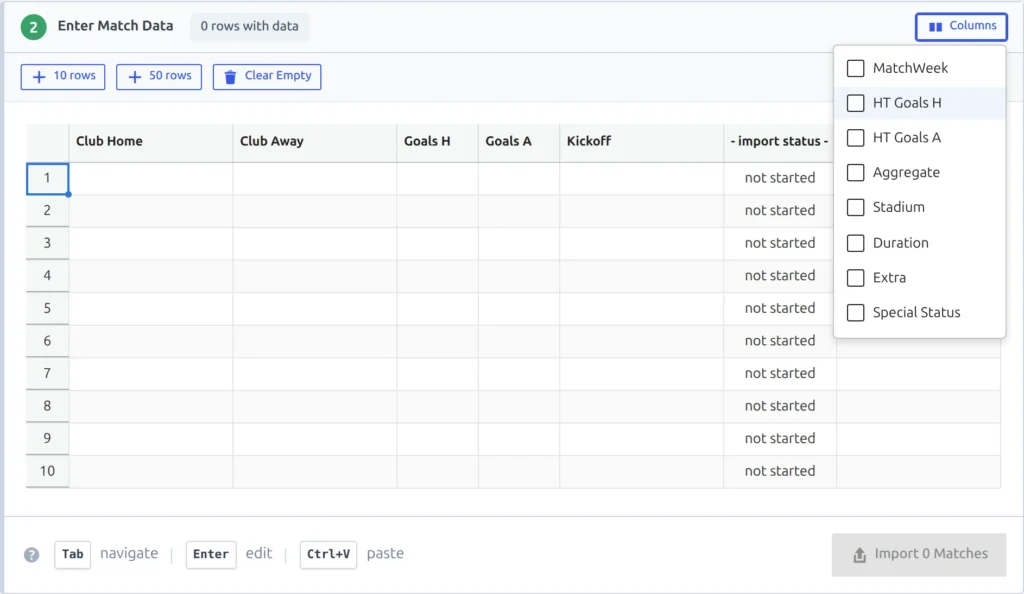Enable the HT Goals H column checkbox

click(856, 103)
